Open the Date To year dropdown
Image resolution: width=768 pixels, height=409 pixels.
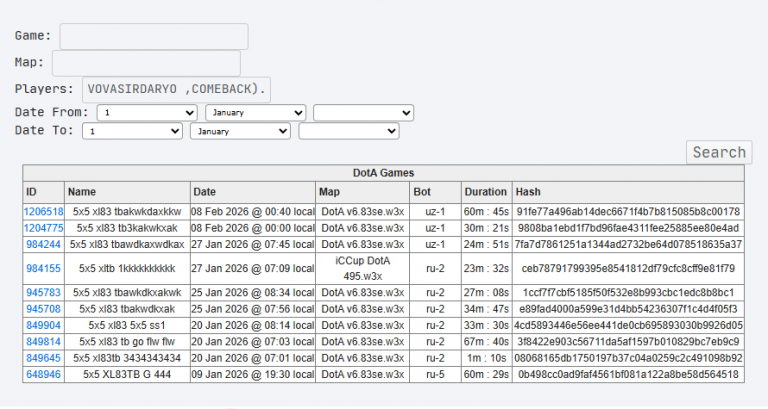coord(349,131)
